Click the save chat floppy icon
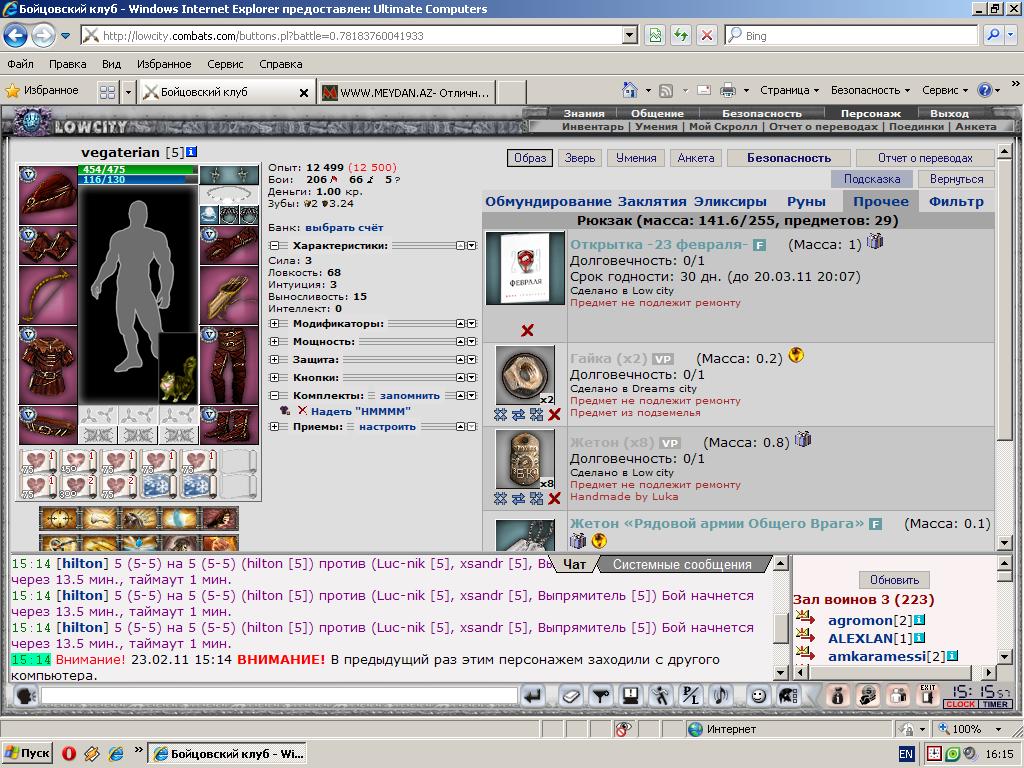Image resolution: width=1024 pixels, height=768 pixels. point(631,696)
